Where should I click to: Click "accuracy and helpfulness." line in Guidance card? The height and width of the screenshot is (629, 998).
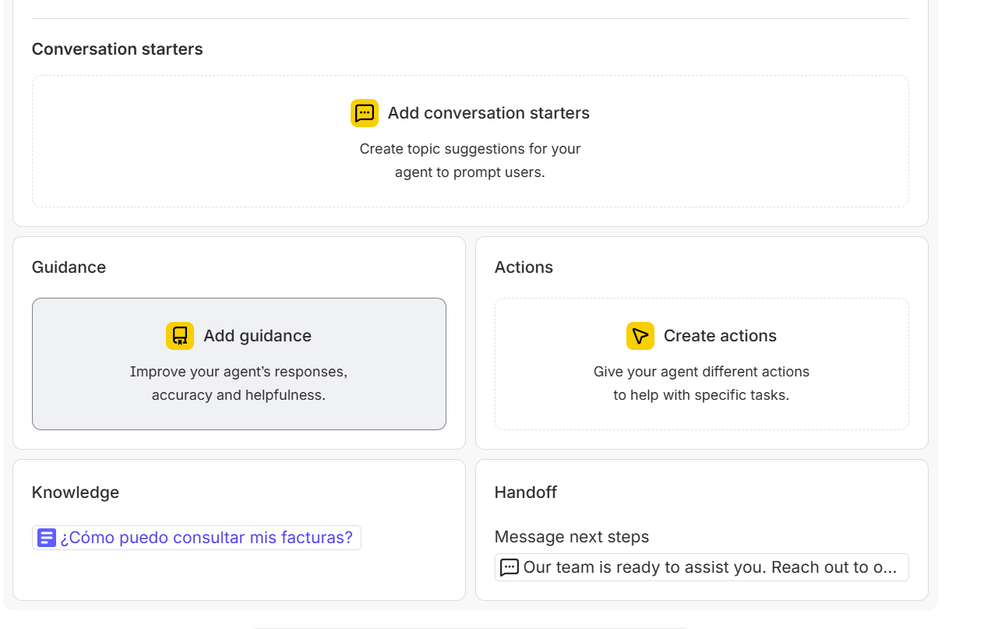pos(239,395)
